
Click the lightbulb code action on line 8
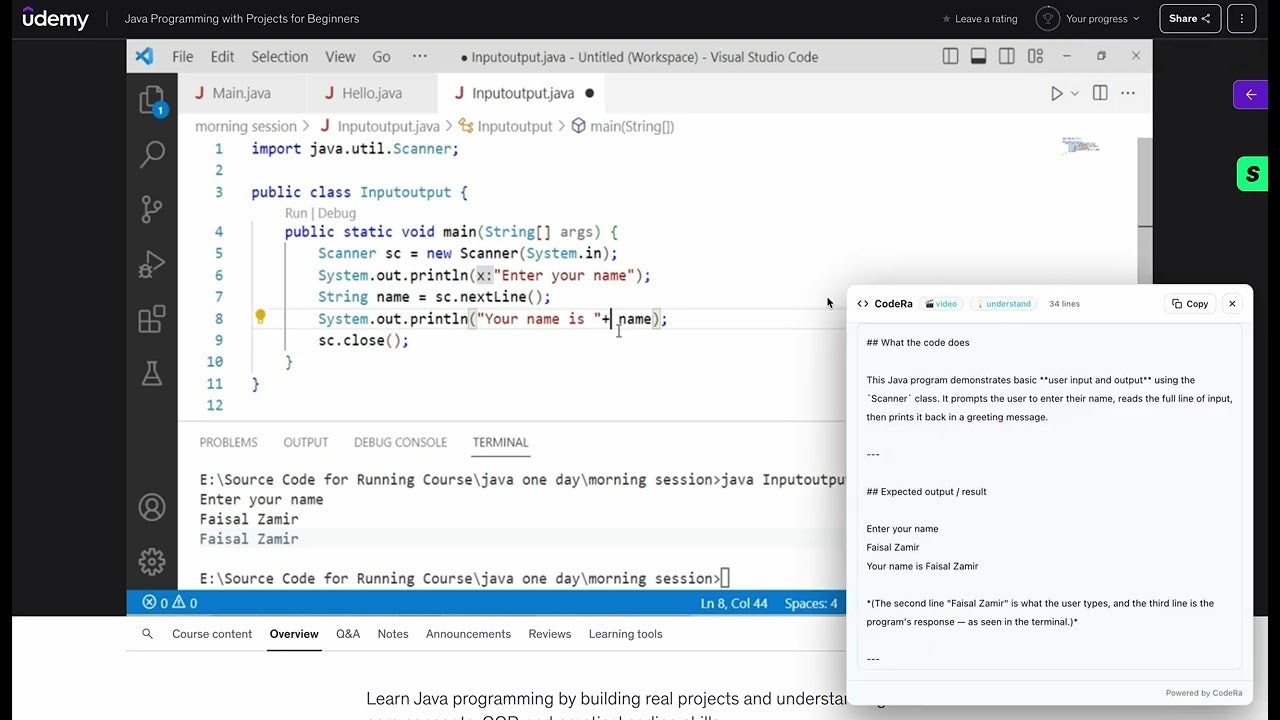[260, 318]
